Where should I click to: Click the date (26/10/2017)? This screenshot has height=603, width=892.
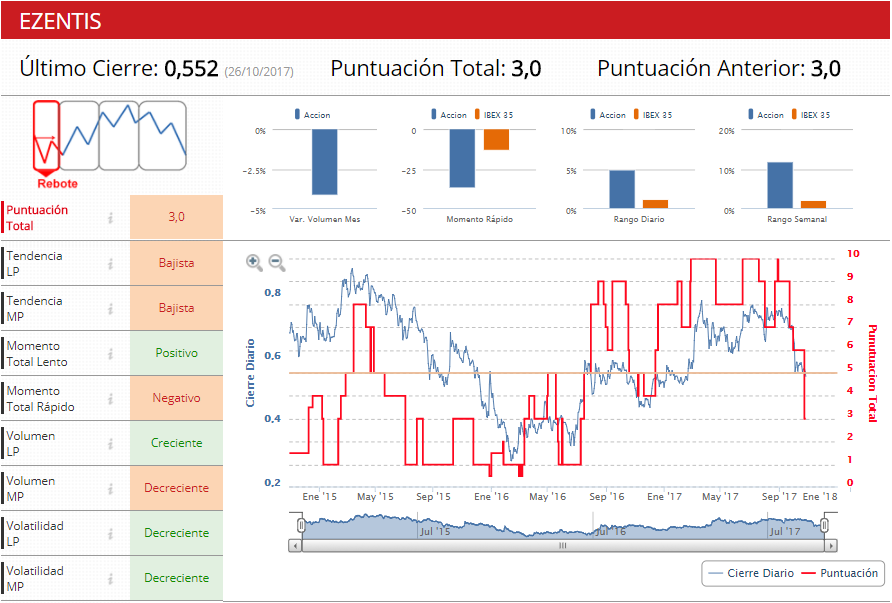(x=259, y=72)
